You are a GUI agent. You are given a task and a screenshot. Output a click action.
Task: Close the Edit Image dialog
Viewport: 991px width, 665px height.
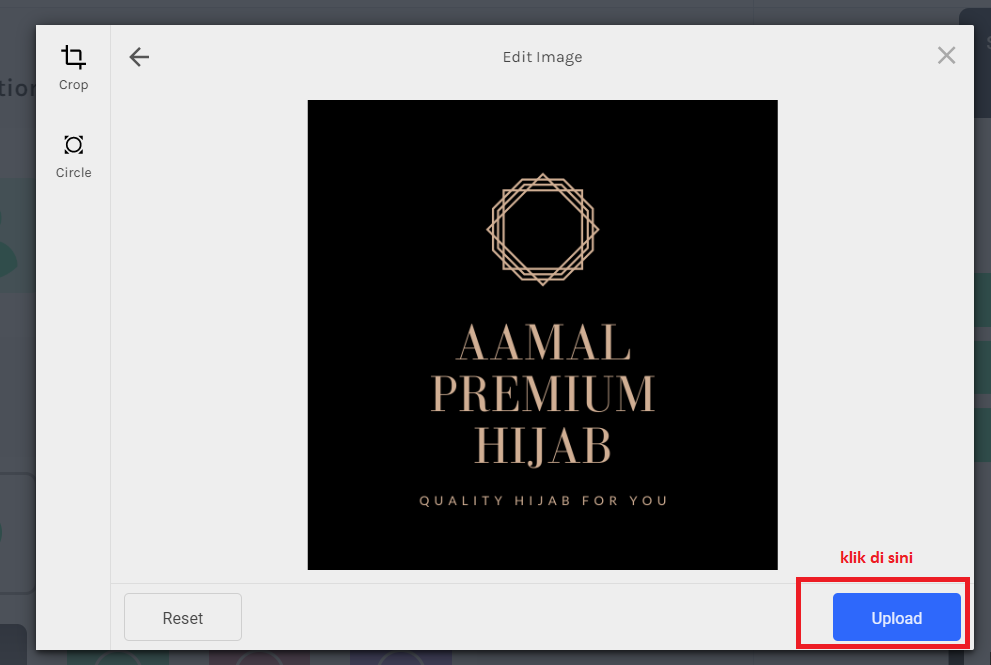(946, 56)
